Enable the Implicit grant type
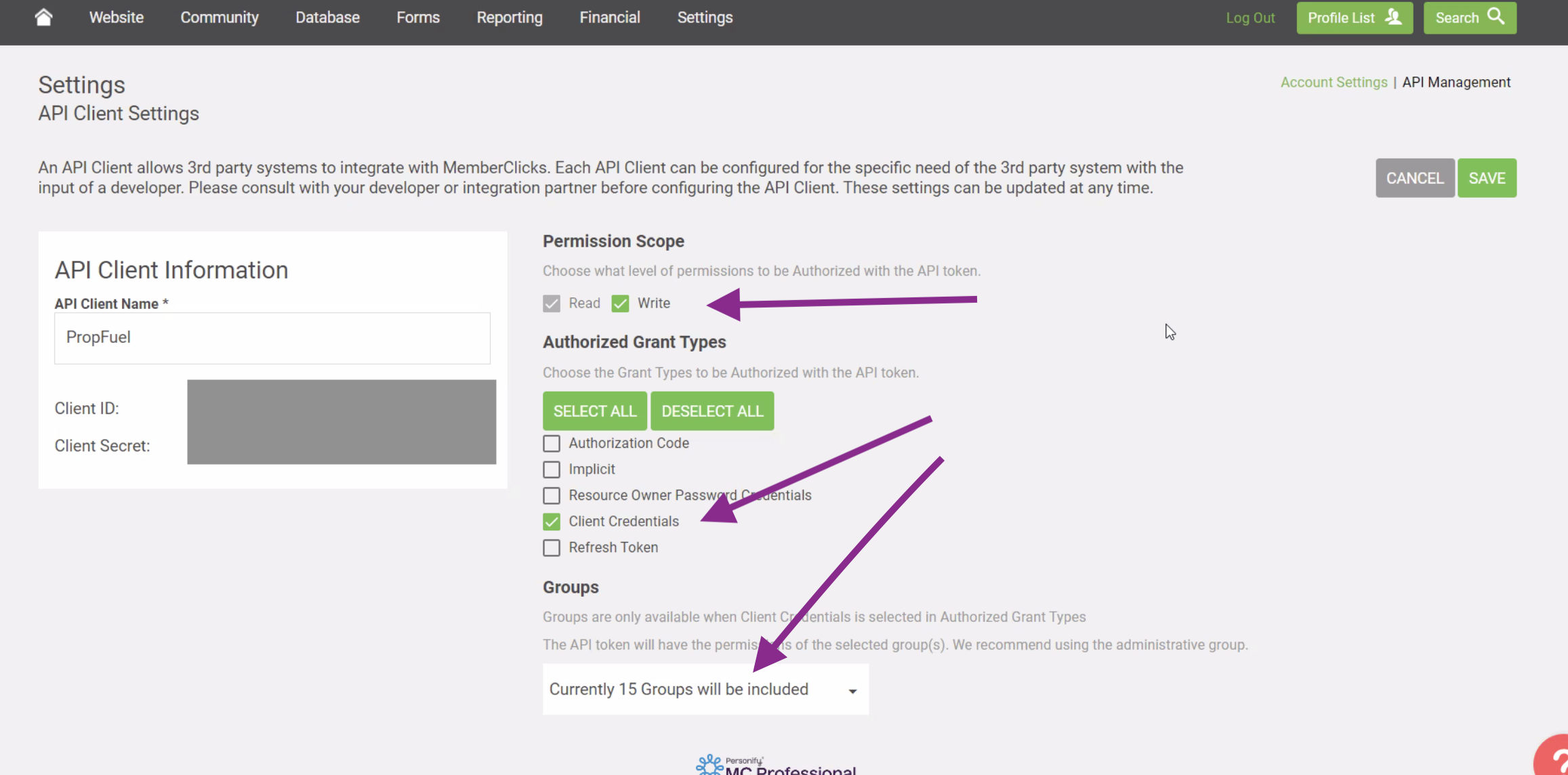Viewport: 1568px width, 775px height. [550, 469]
